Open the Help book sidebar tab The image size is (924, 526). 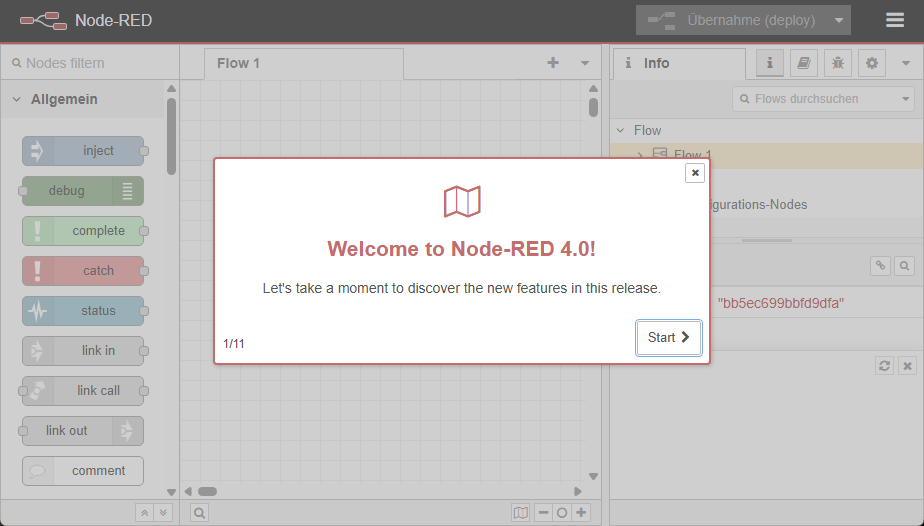[803, 63]
